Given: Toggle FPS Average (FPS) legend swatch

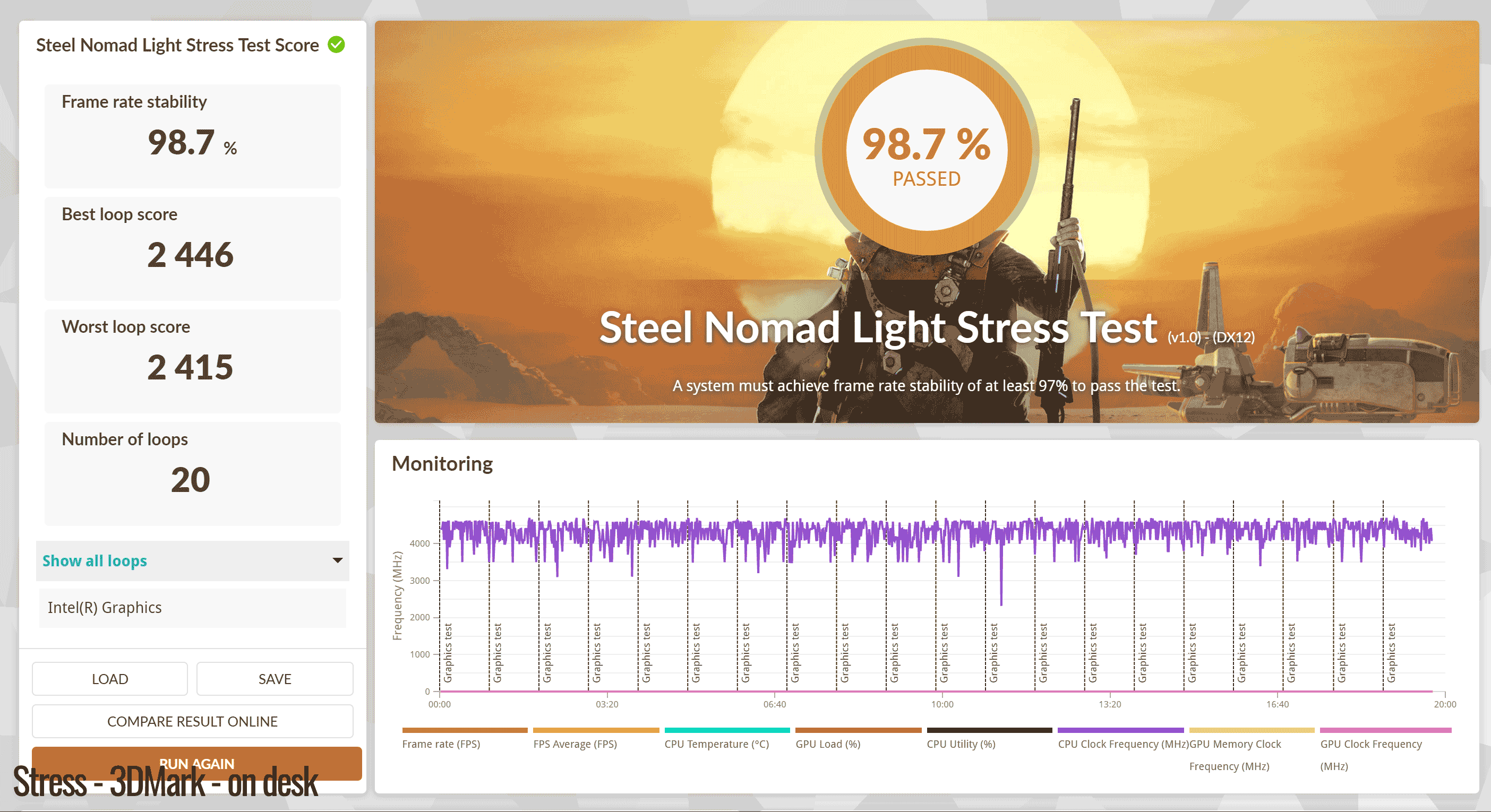Looking at the screenshot, I should coord(596,730).
